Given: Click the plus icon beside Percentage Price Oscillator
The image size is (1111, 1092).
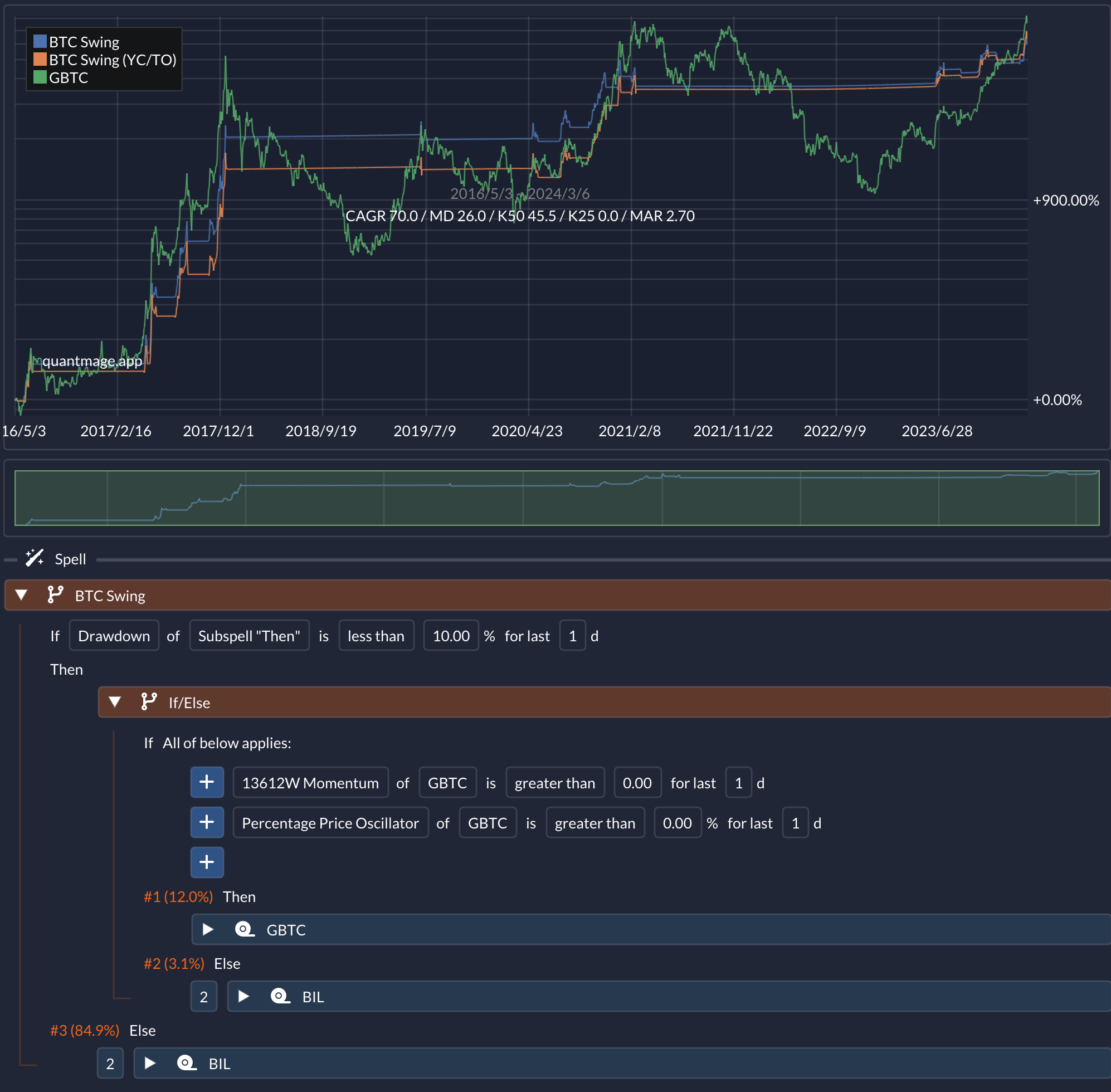Looking at the screenshot, I should tap(207, 822).
